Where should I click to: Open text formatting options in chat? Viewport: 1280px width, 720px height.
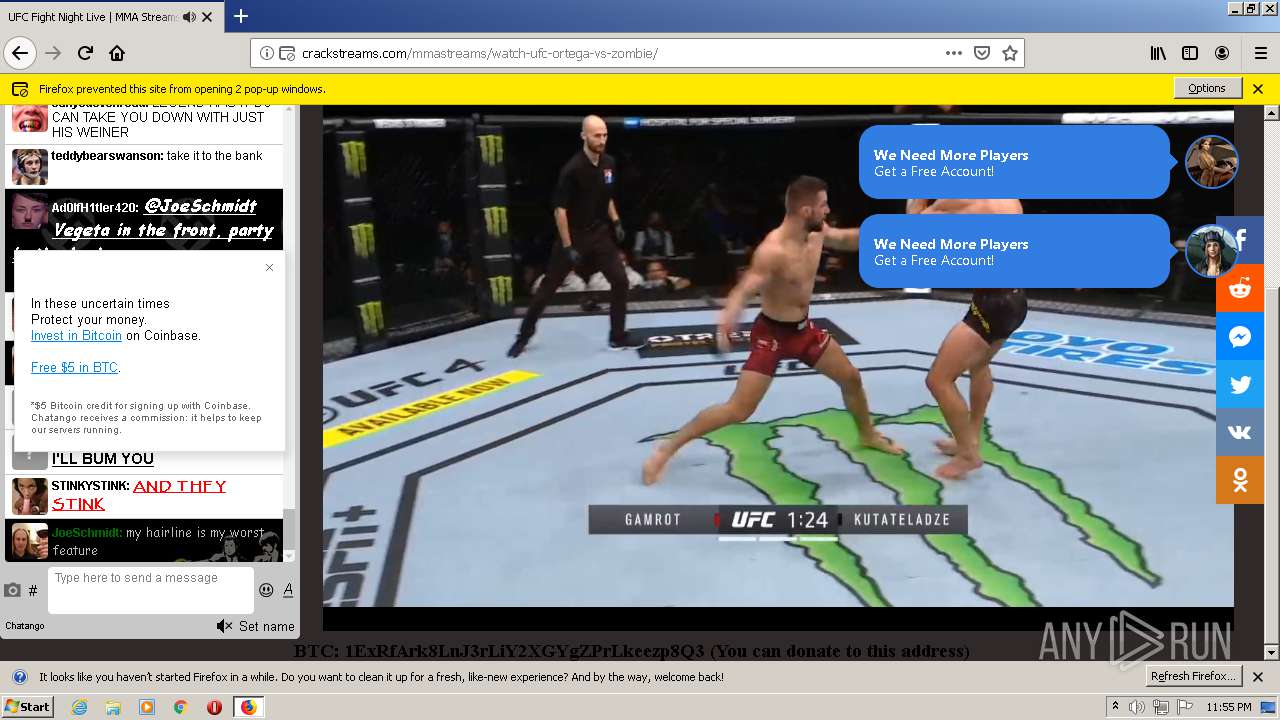[288, 590]
